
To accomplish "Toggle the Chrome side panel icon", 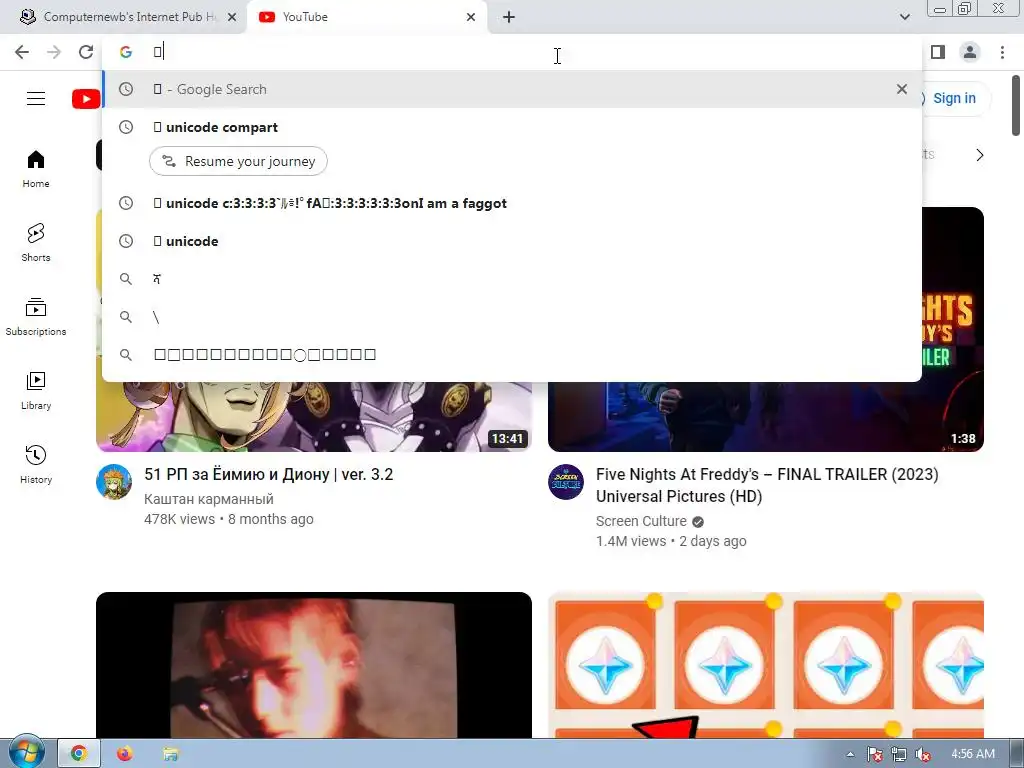I will pyautogui.click(x=938, y=52).
